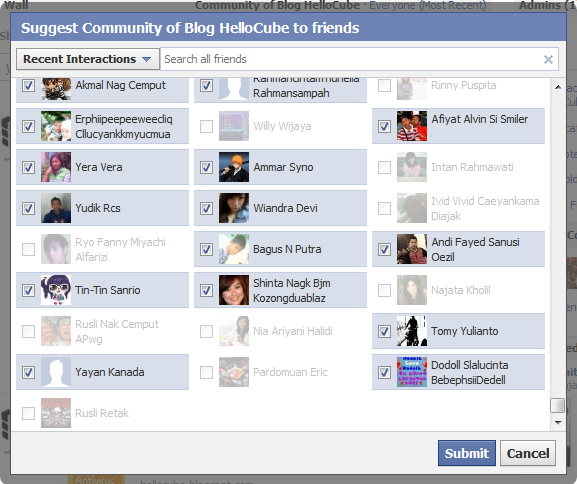Click Dodoll Slalucinta BebephsiiDedell's avatar
This screenshot has height=484, width=577.
click(x=412, y=372)
